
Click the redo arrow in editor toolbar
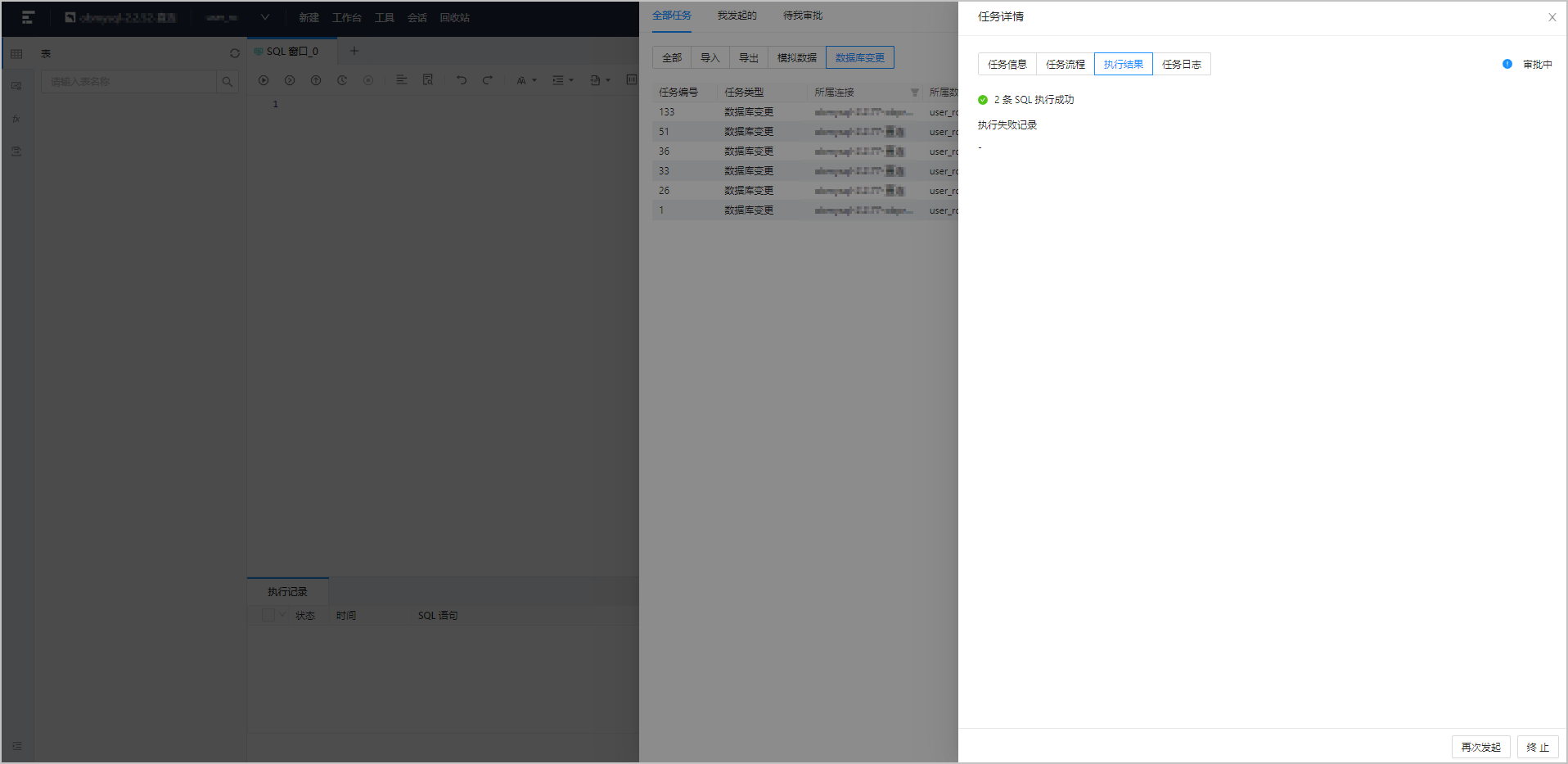[x=488, y=80]
